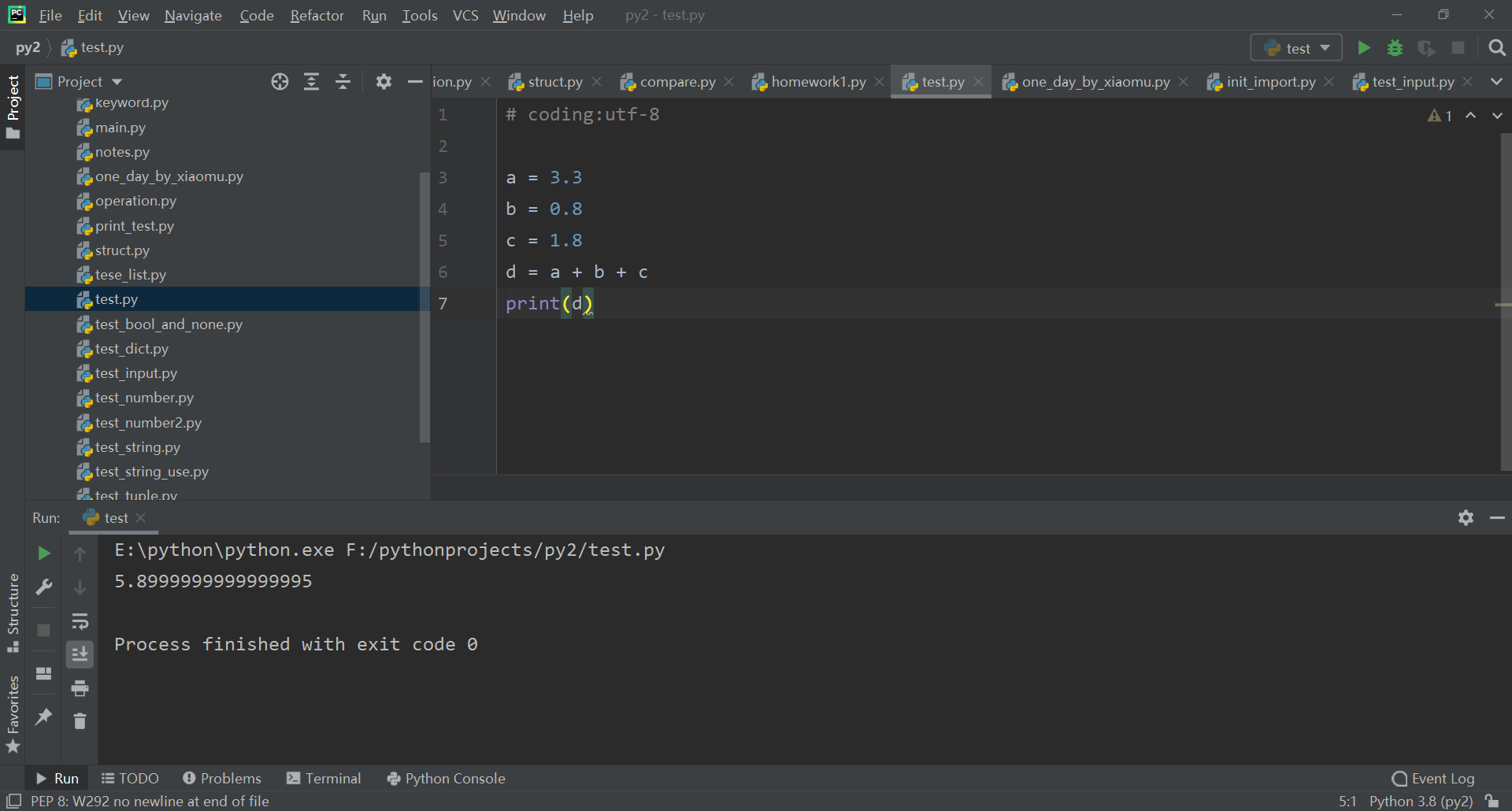Open the Python Console tool window
The height and width of the screenshot is (811, 1512).
pyautogui.click(x=446, y=778)
